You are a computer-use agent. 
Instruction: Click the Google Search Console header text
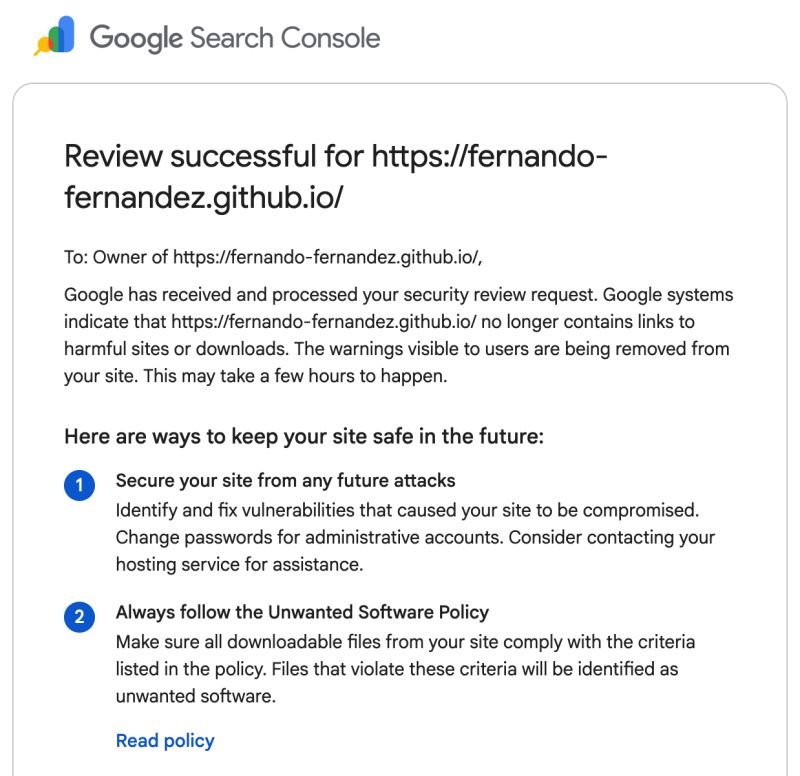click(235, 38)
